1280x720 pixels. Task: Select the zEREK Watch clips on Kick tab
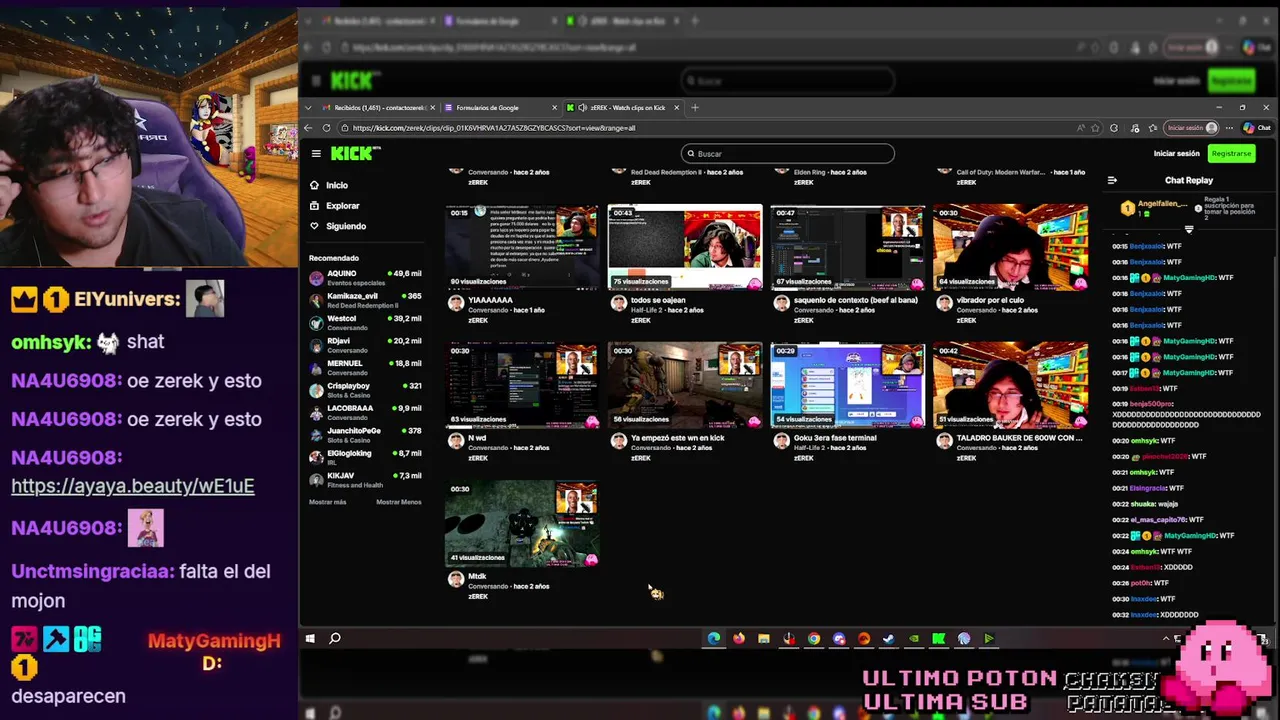[622, 107]
